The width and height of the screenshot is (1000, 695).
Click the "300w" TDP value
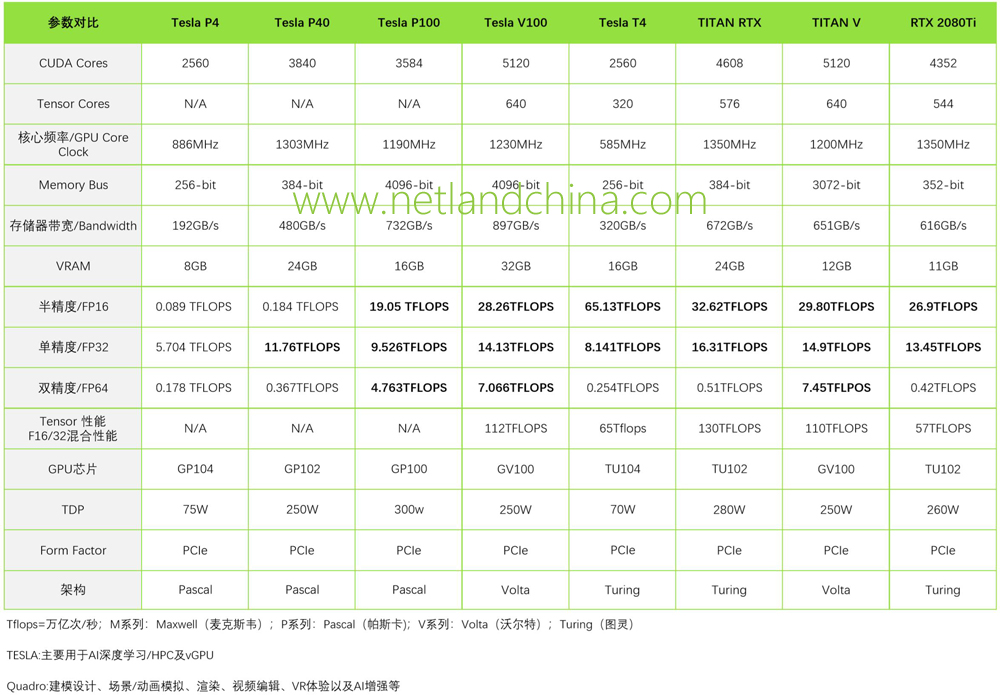409,510
